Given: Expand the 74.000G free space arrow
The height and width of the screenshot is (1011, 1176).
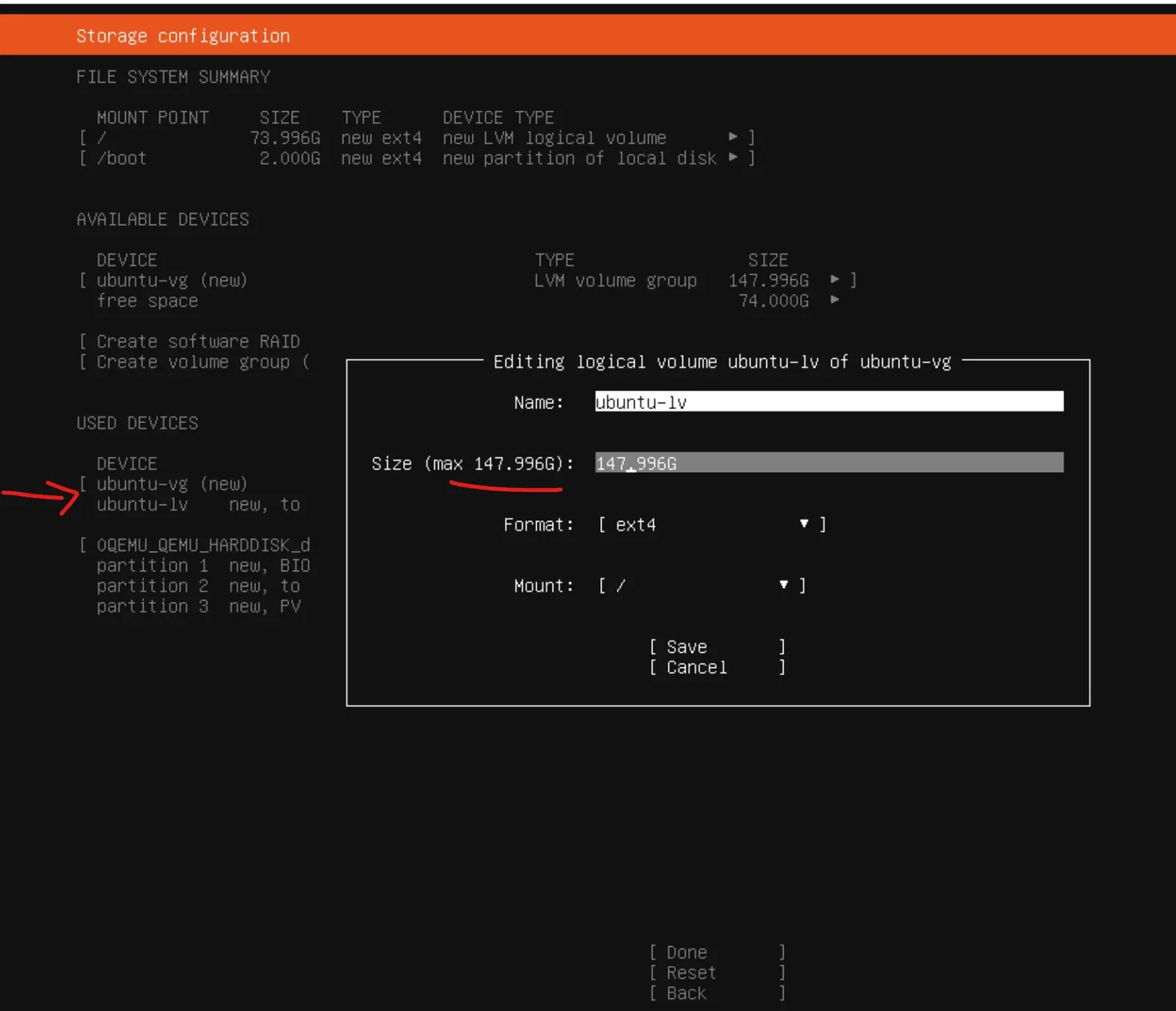Looking at the screenshot, I should [x=834, y=300].
